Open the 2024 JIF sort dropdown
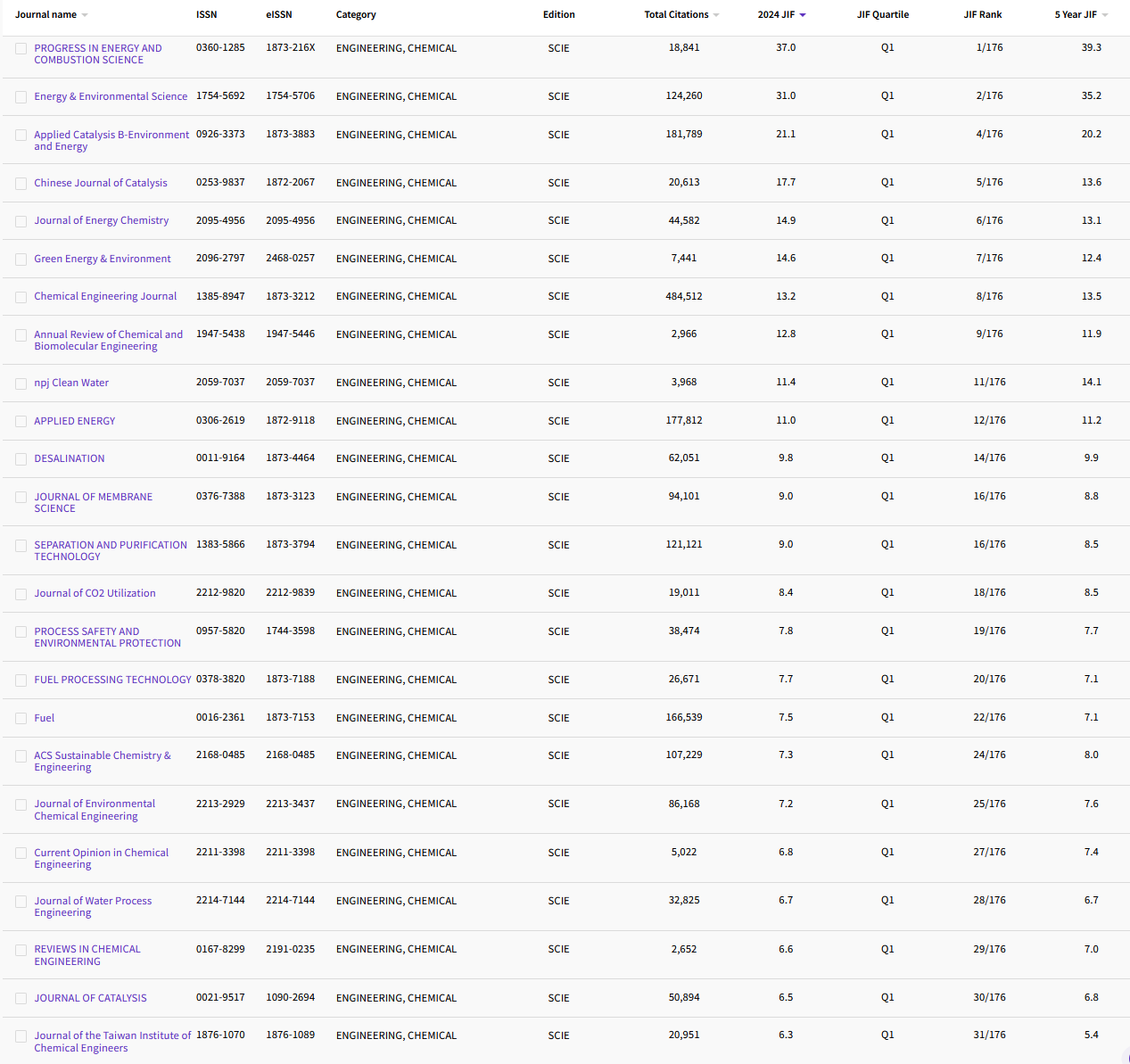 tap(804, 14)
